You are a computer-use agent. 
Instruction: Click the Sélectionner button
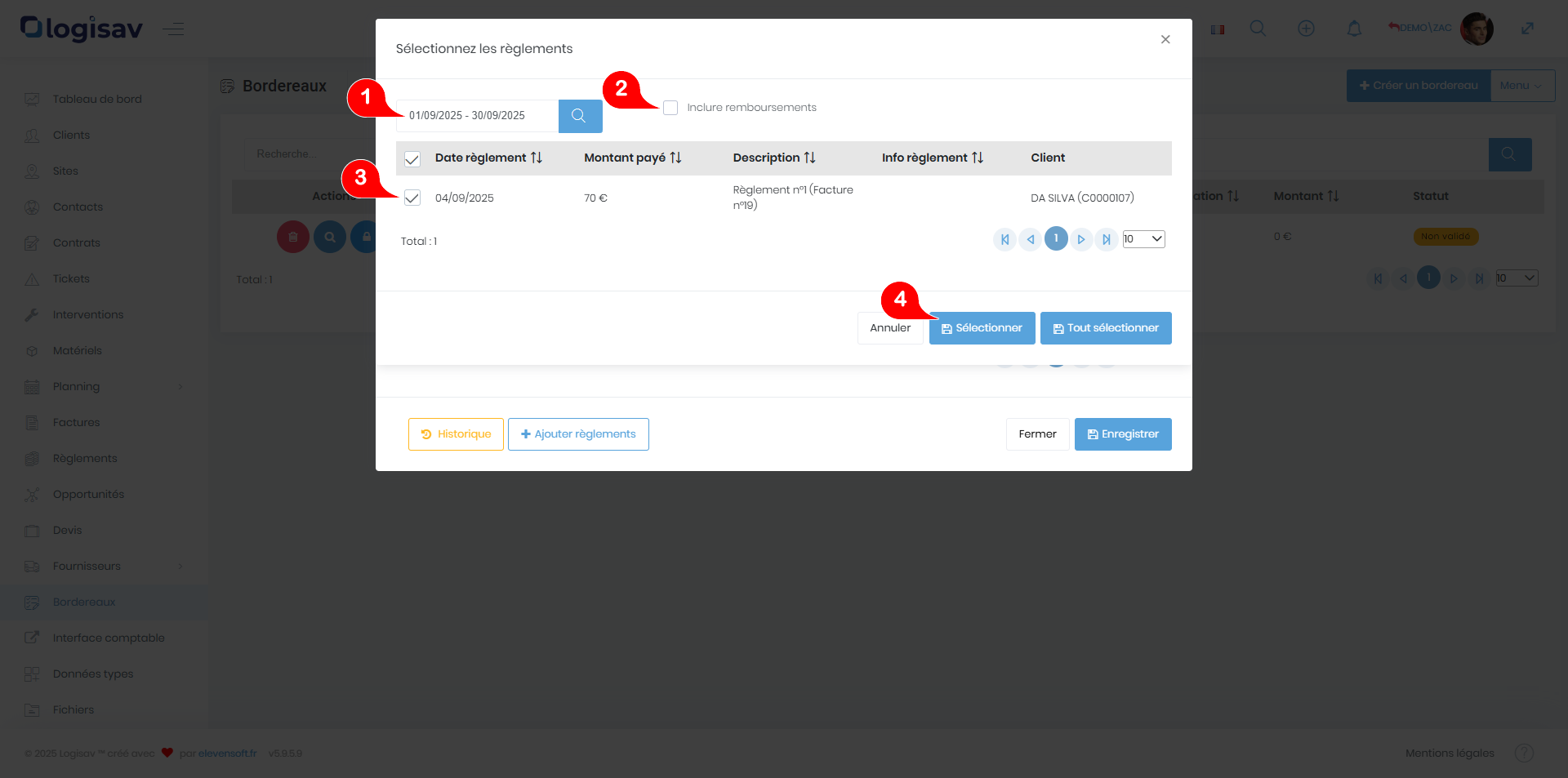click(x=982, y=328)
